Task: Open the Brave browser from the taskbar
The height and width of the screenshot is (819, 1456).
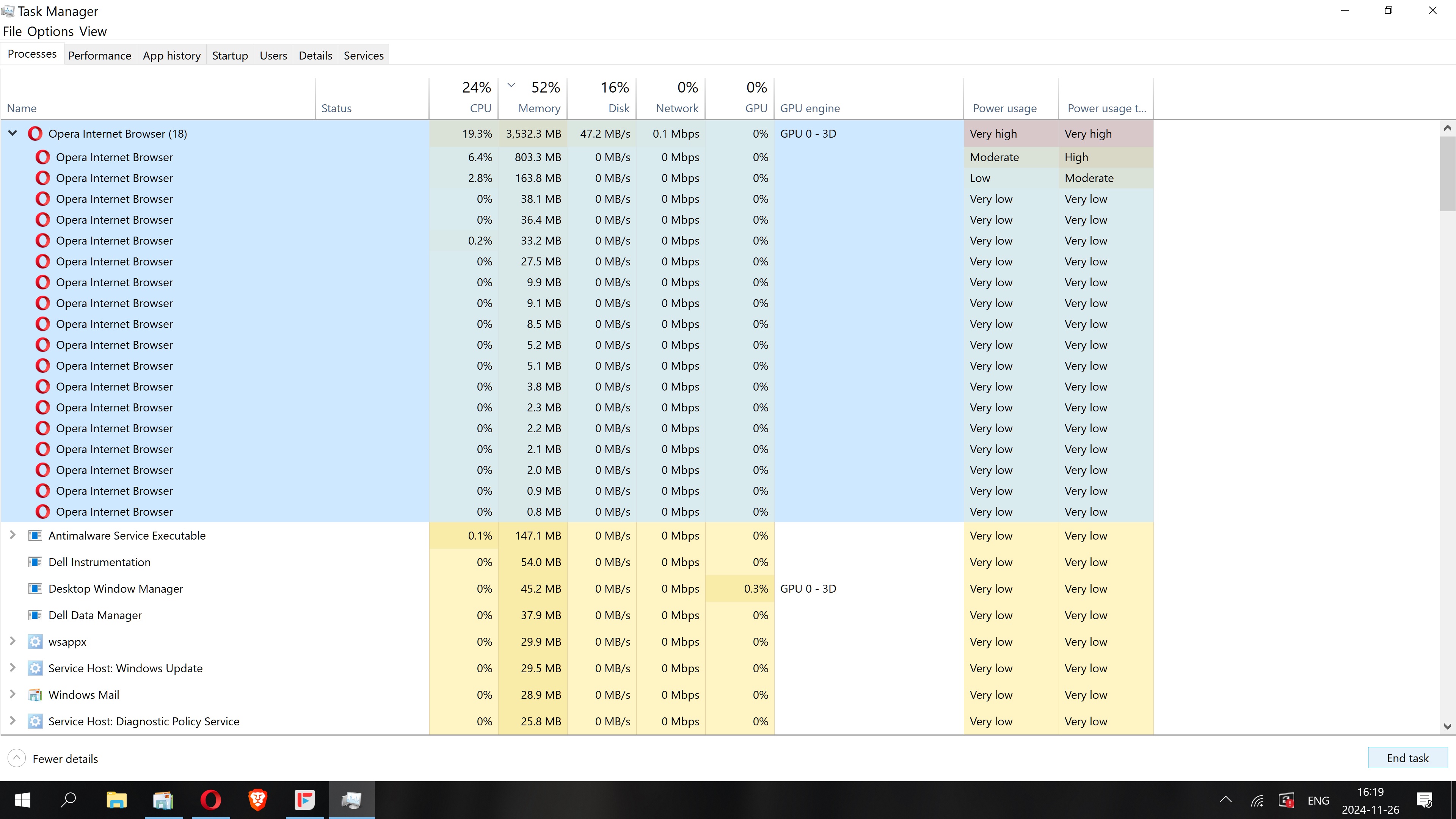Action: [x=258, y=800]
